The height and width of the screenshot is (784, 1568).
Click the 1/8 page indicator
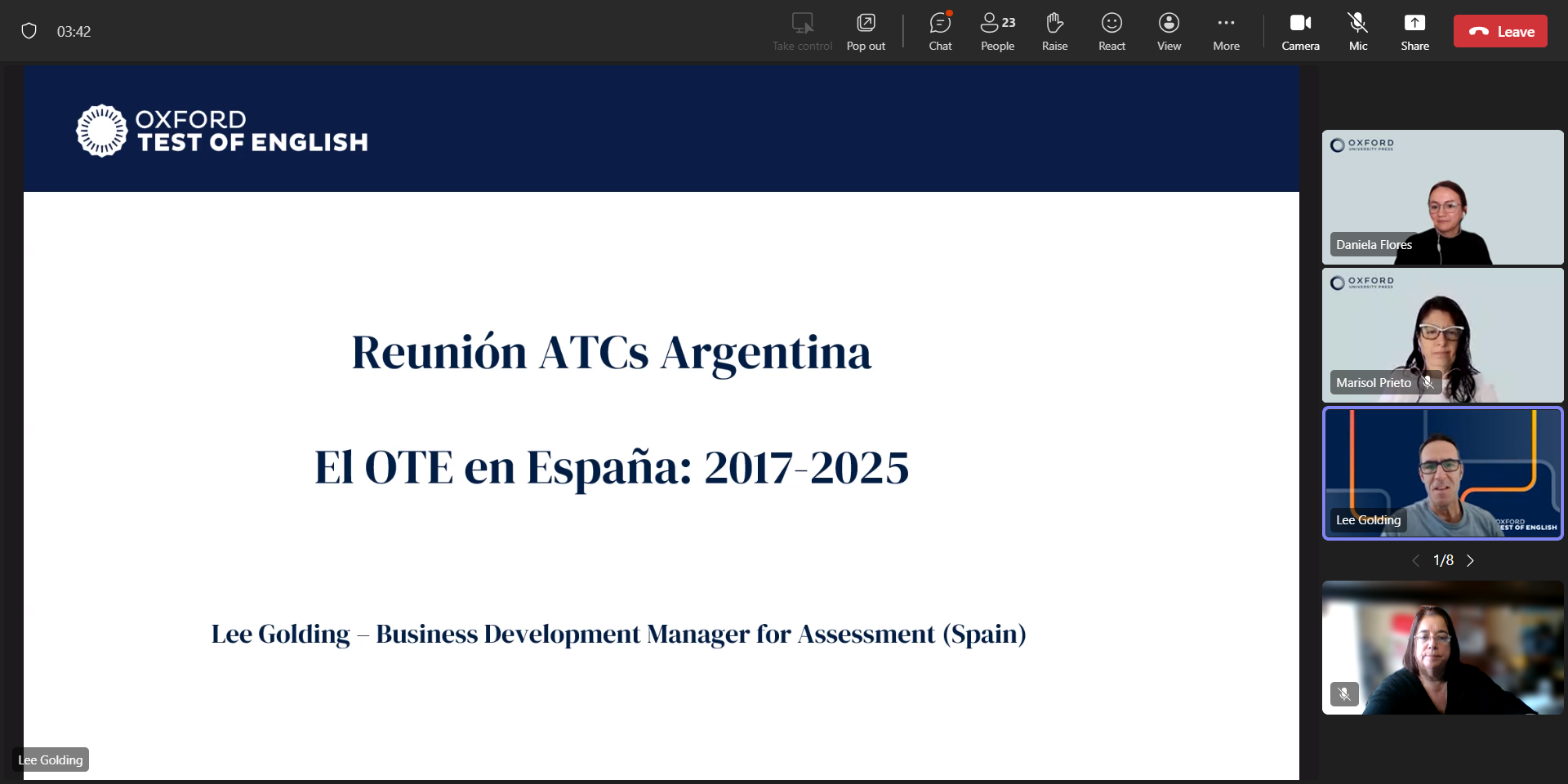pyautogui.click(x=1443, y=560)
